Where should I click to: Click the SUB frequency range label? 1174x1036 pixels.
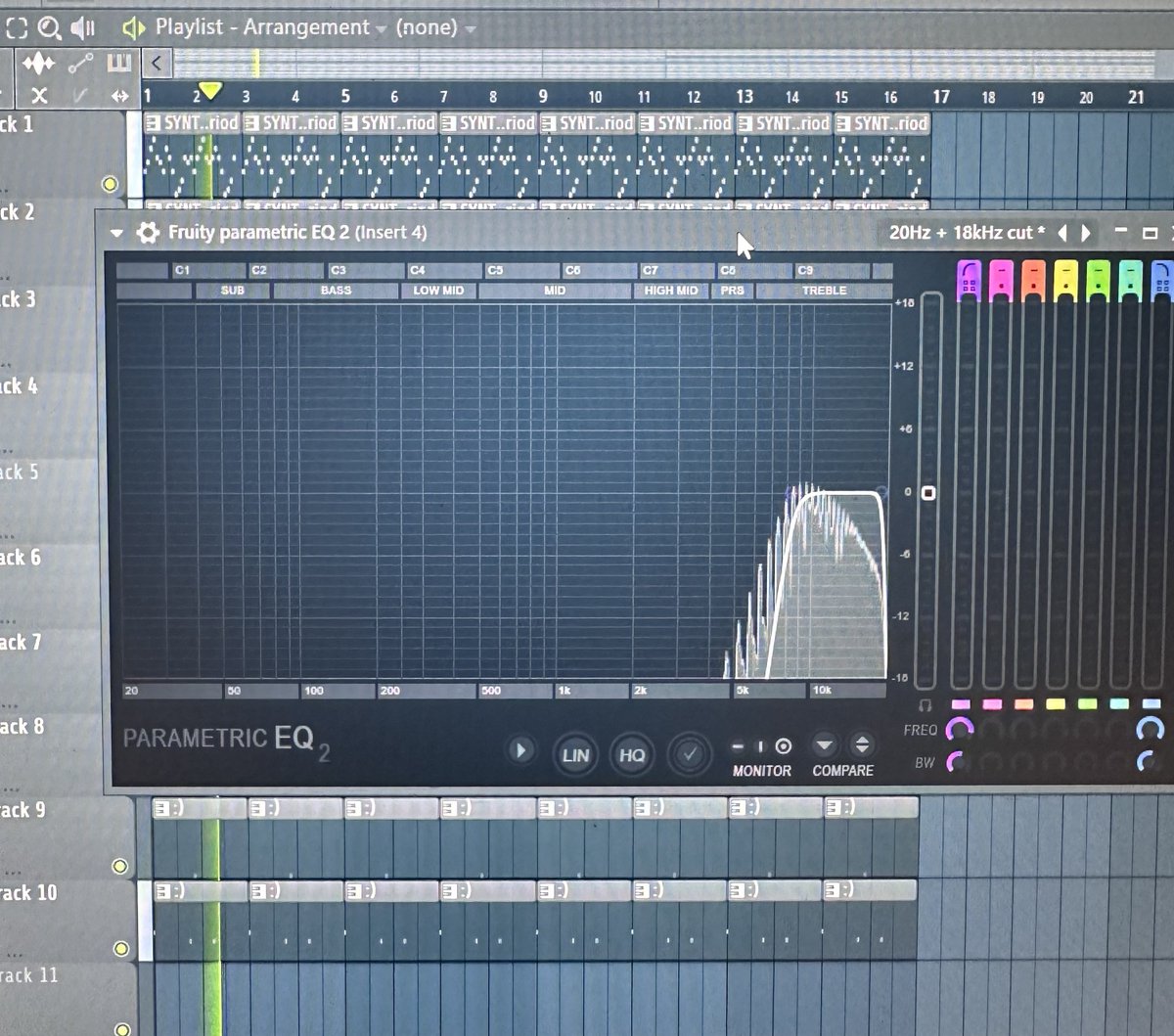point(233,291)
